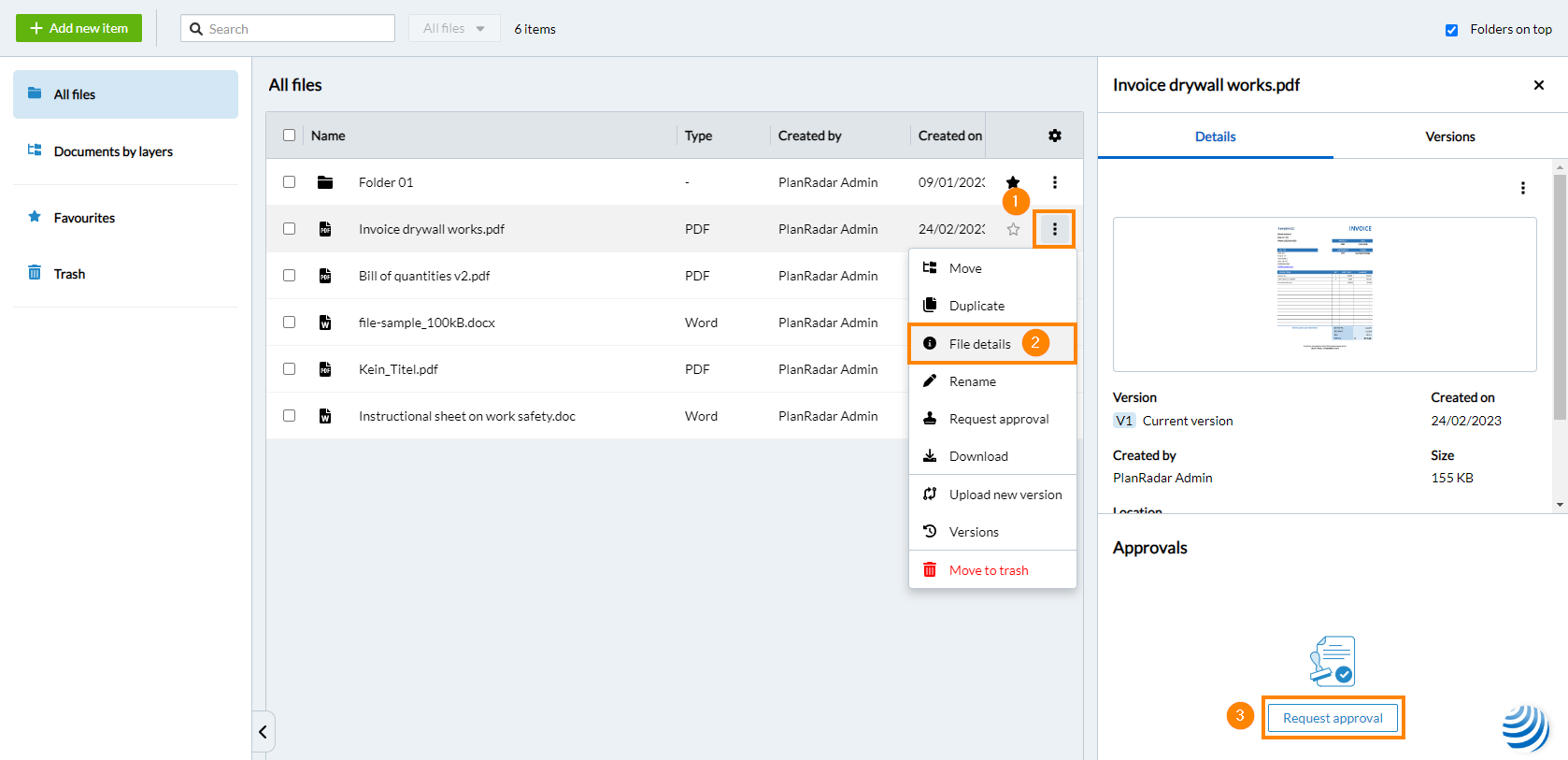This screenshot has height=760, width=1568.
Task: Toggle the Folders on top checkbox
Action: click(x=1451, y=30)
